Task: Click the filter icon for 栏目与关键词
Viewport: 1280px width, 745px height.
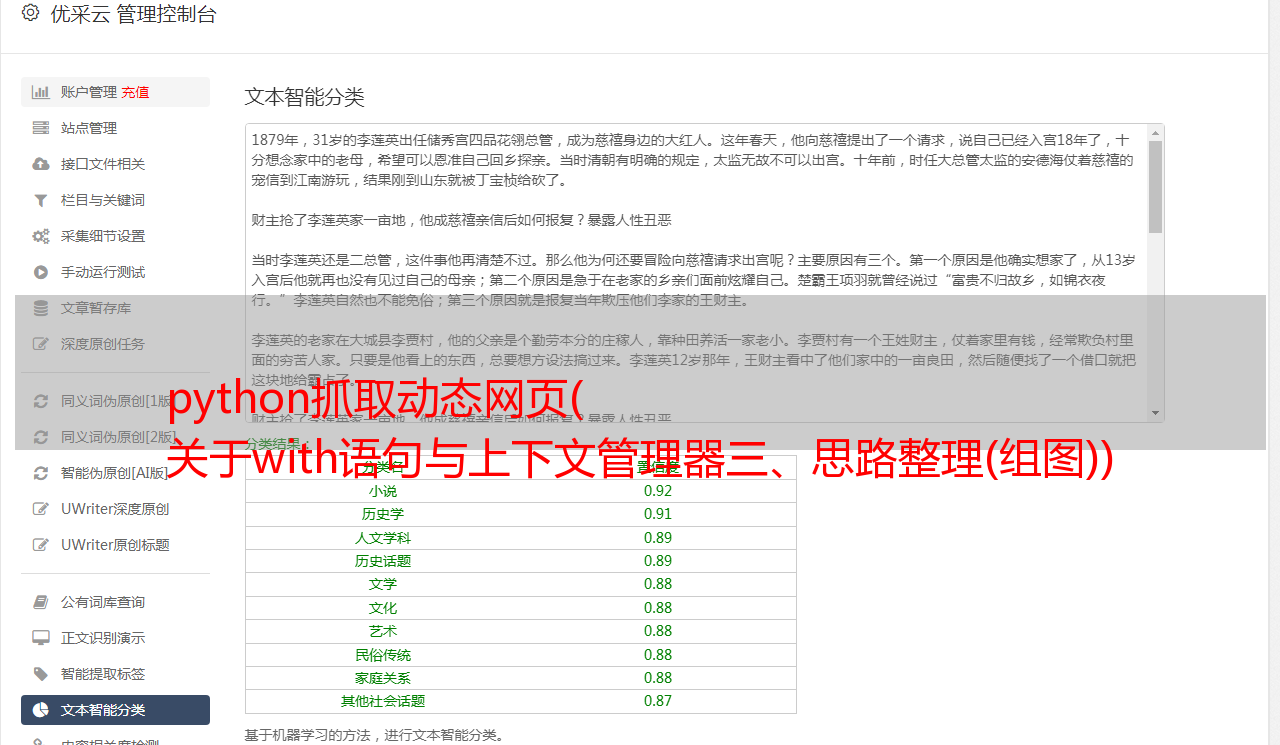Action: point(40,200)
